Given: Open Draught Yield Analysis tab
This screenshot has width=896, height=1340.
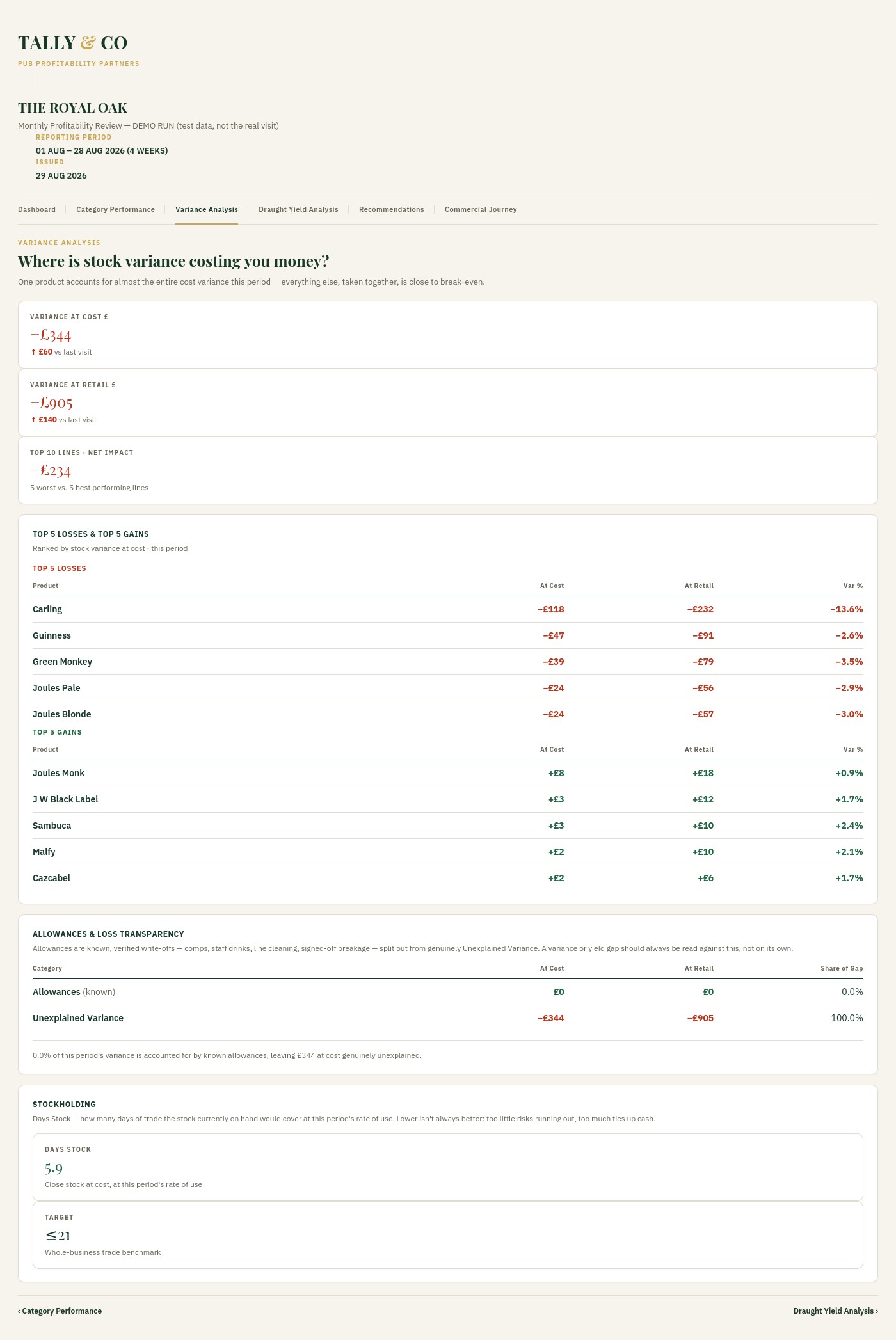Looking at the screenshot, I should [298, 209].
